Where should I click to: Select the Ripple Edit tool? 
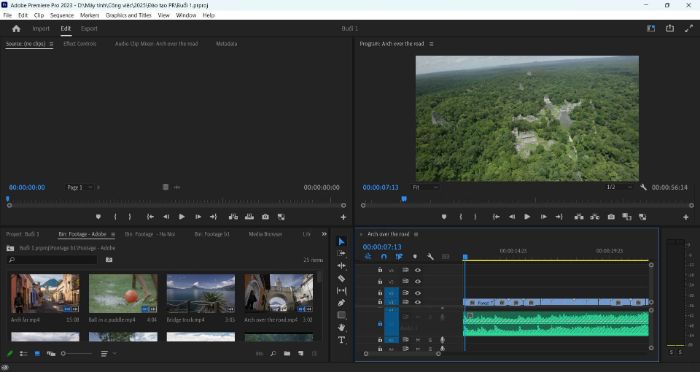click(342, 266)
